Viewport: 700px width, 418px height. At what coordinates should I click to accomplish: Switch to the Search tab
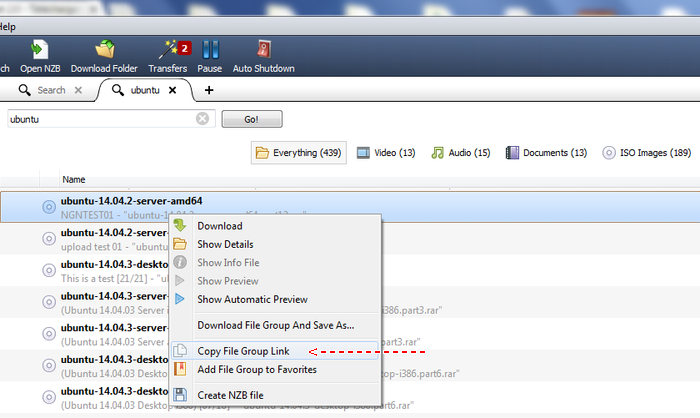50,90
